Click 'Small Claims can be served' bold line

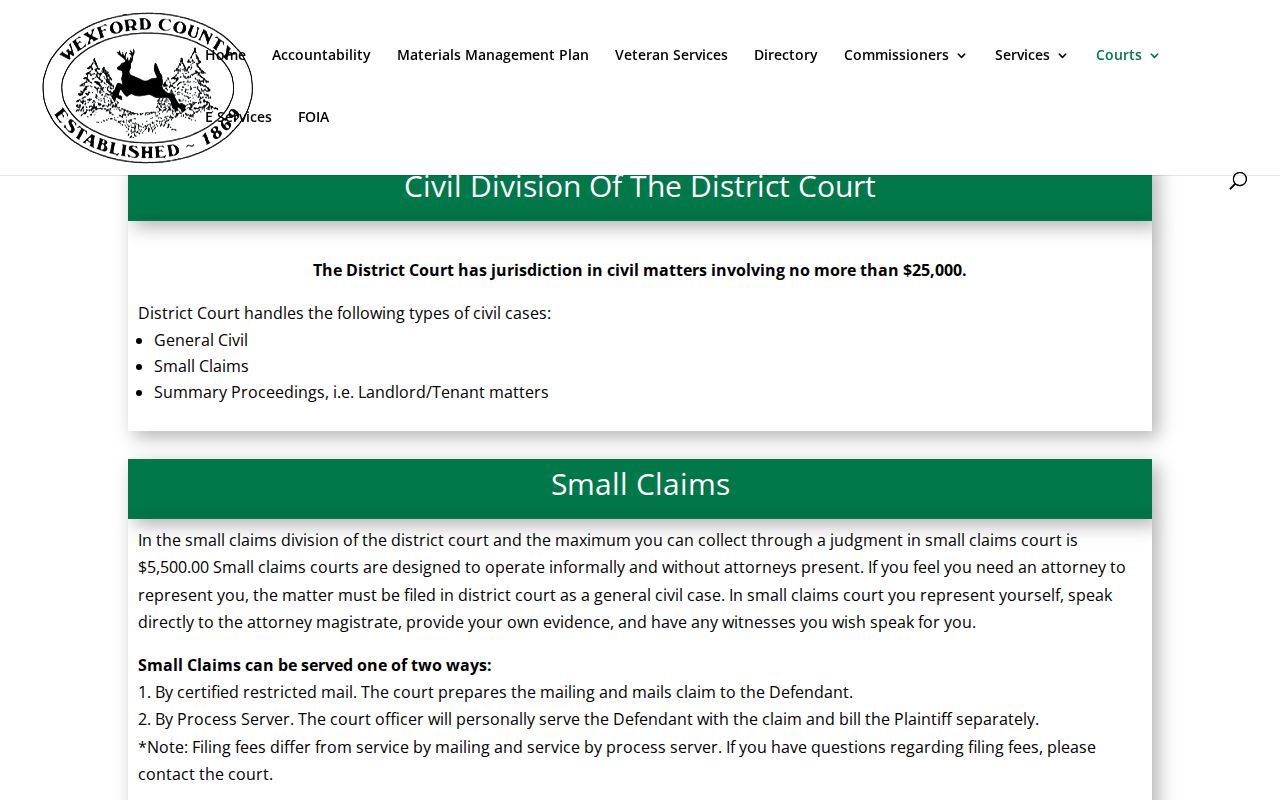coord(315,665)
